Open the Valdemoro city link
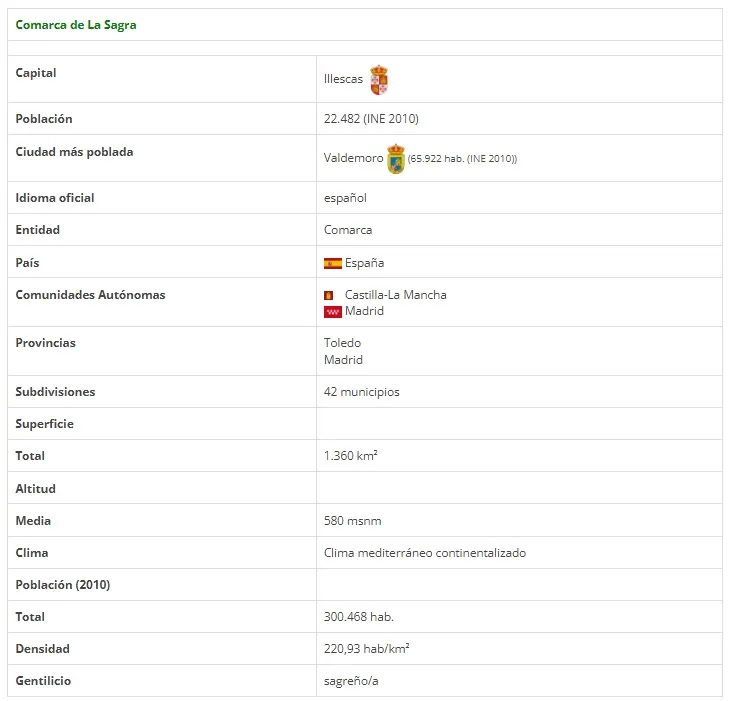730x701 pixels. (353, 158)
